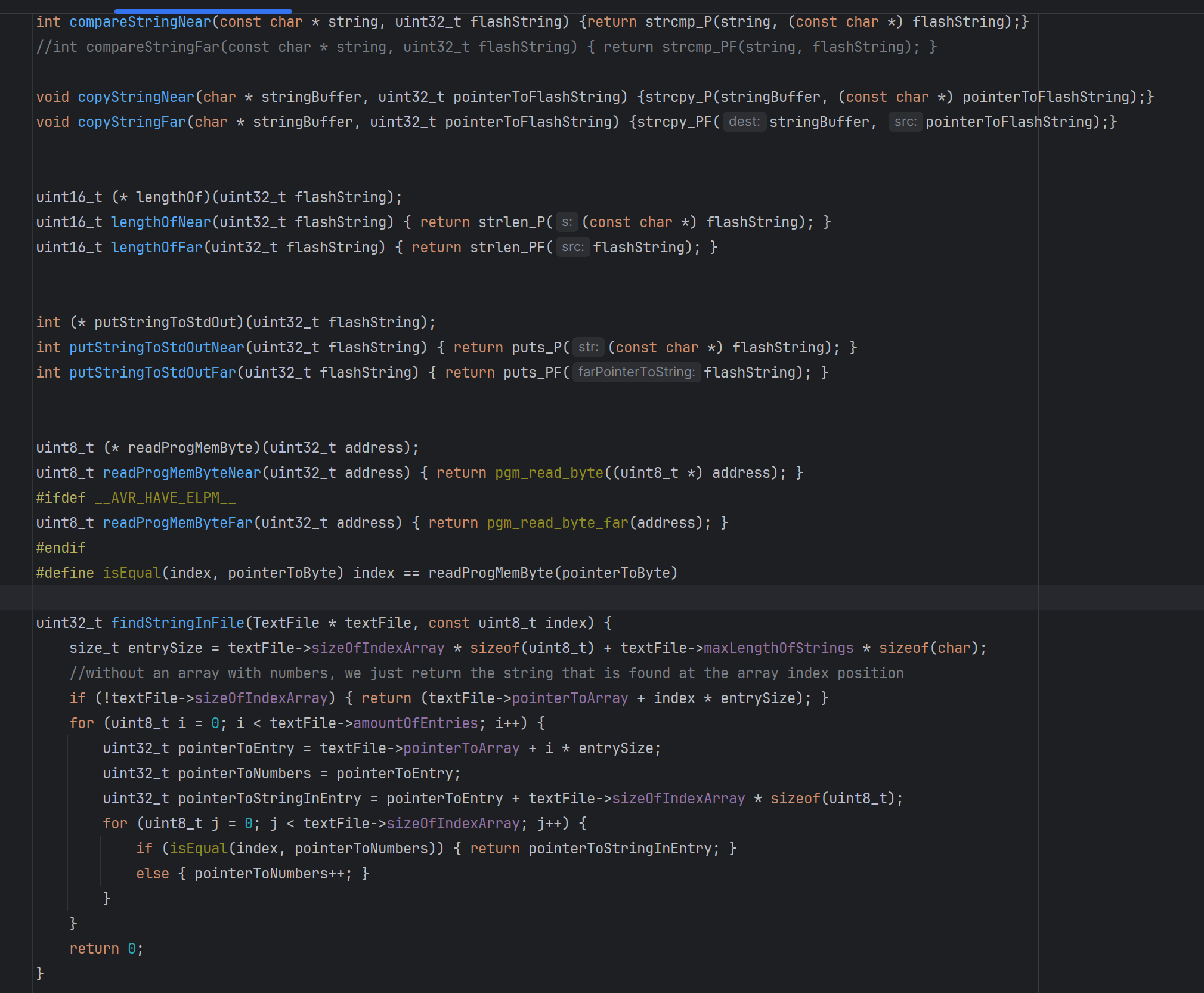This screenshot has height=993, width=1204.
Task: Click the 'farPointerToString:' parameter hint
Action: point(636,373)
